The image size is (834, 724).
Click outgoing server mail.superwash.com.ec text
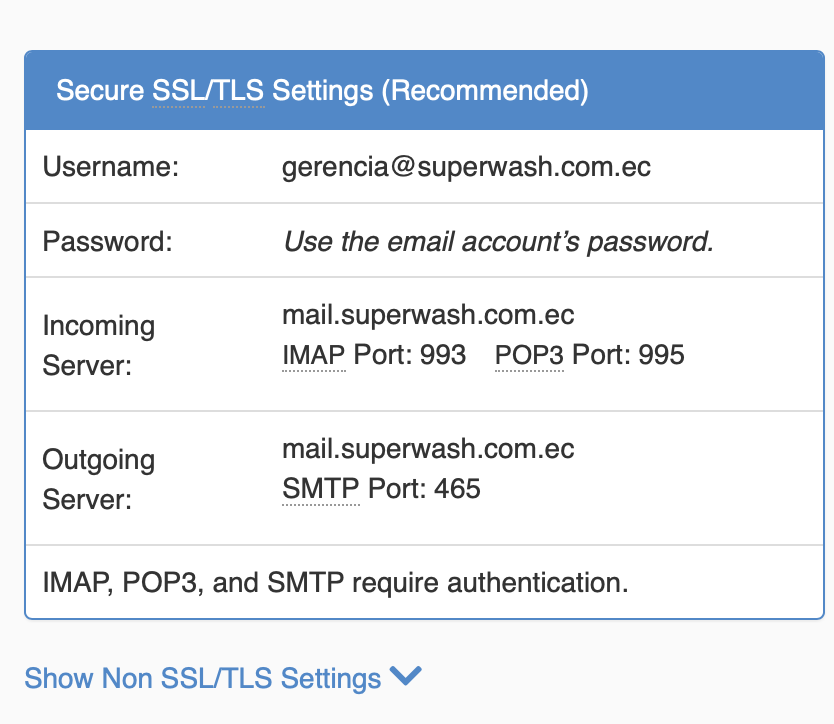[428, 449]
